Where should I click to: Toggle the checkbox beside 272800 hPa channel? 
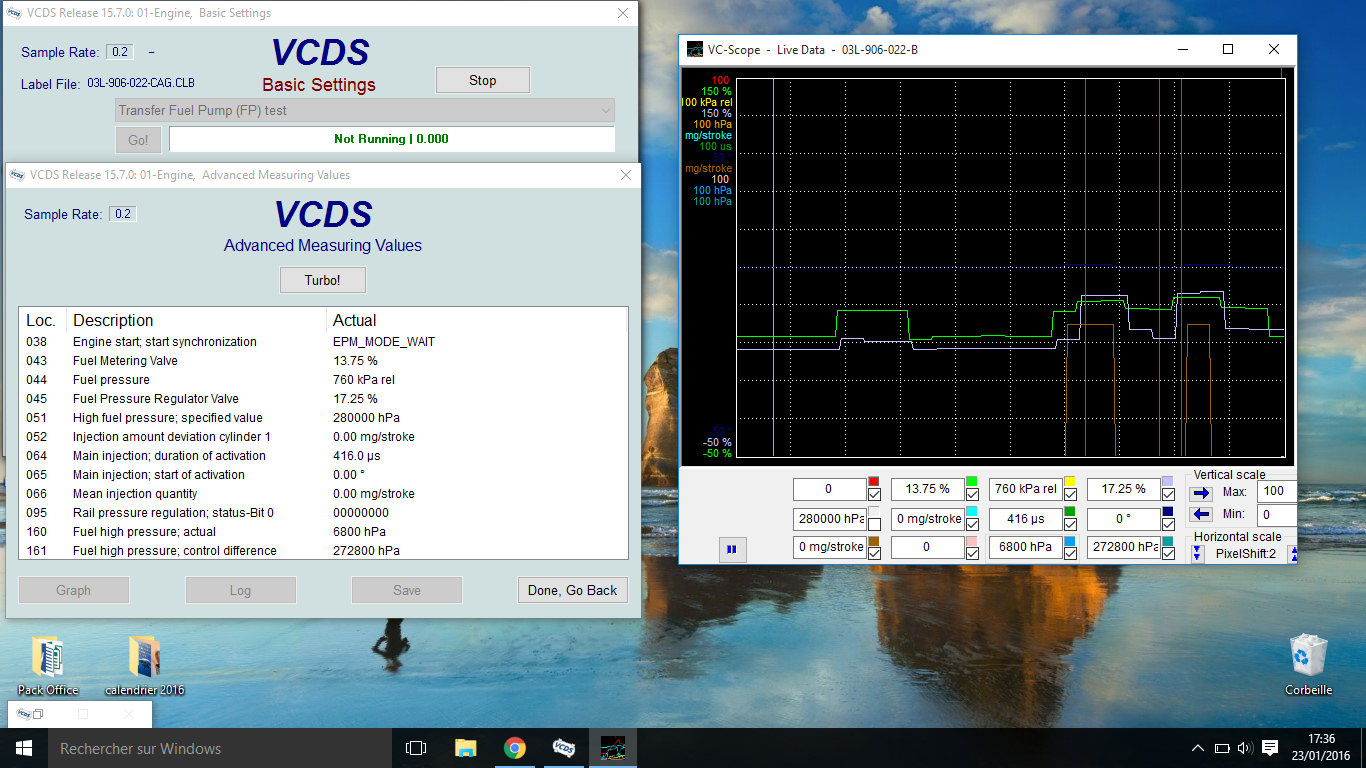tap(1168, 553)
